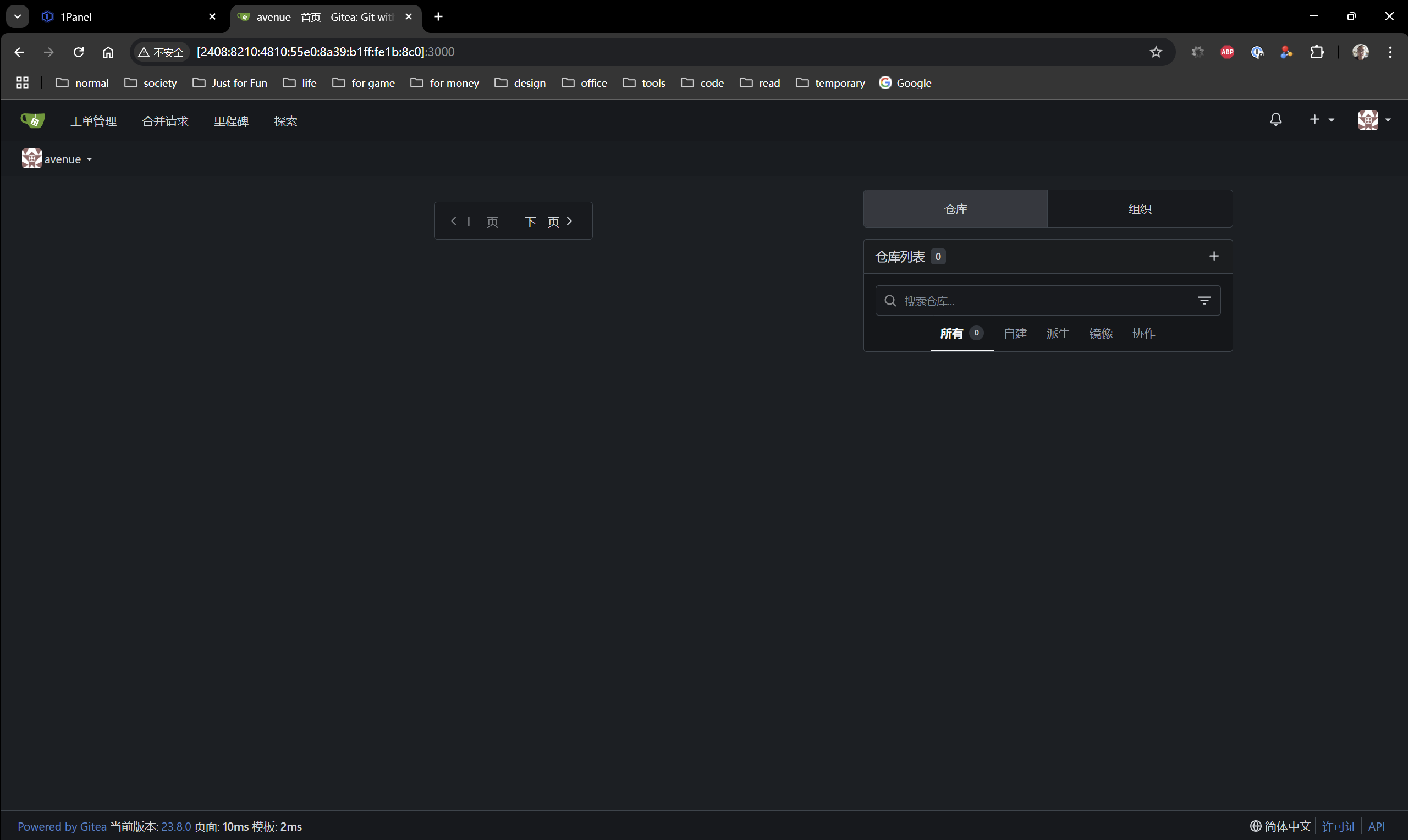Bookmark this page with the star icon
The height and width of the screenshot is (840, 1408).
point(1156,52)
